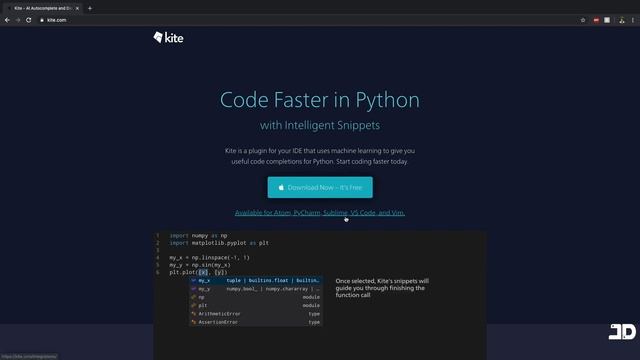Click the browser back arrow

(7, 20)
